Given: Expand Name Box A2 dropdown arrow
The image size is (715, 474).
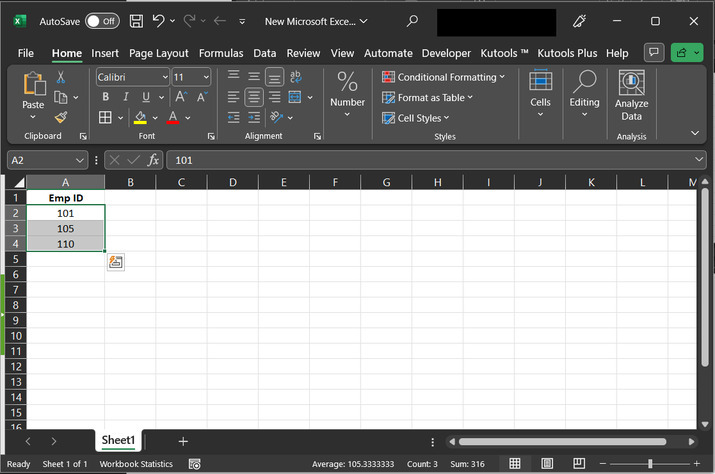Looking at the screenshot, I should 79,161.
